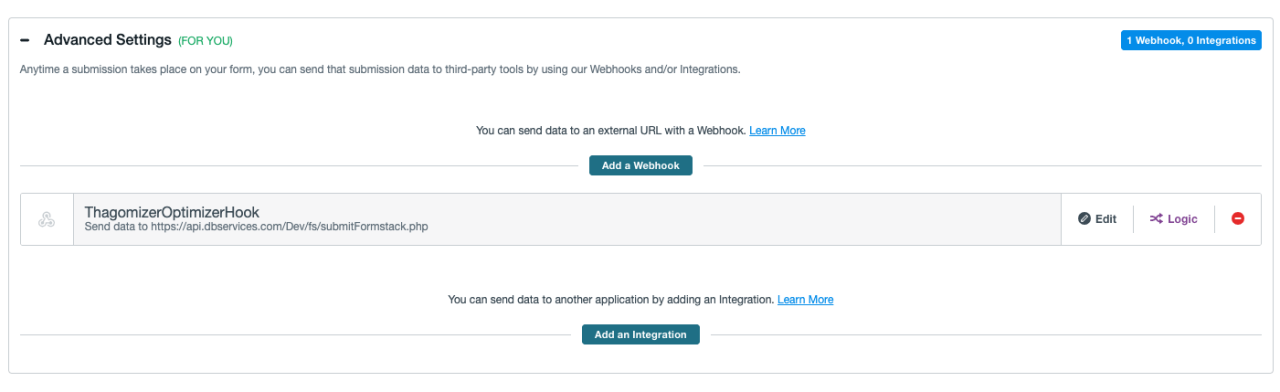Collapse the Advanced Settings section

point(25,40)
